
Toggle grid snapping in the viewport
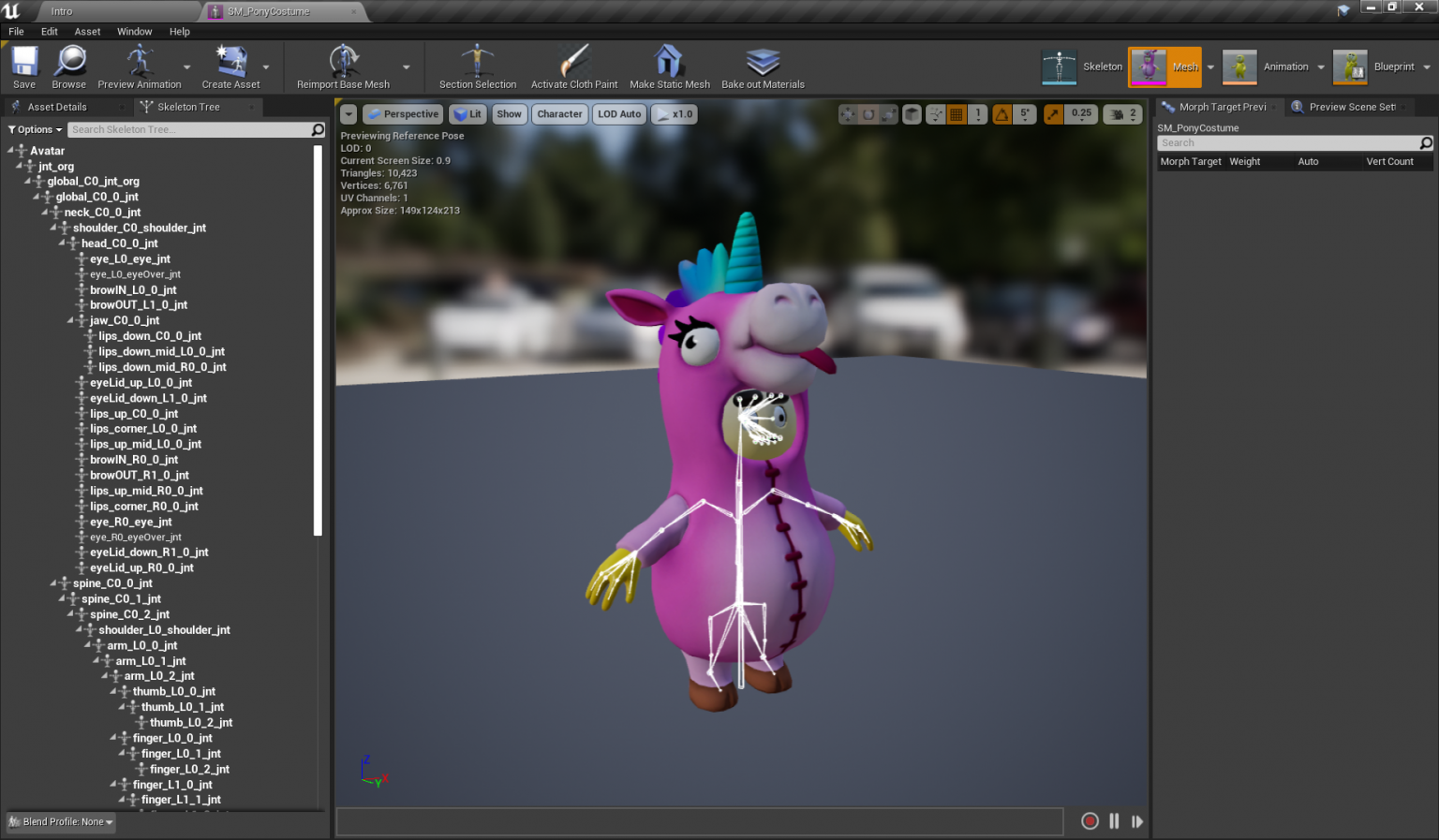957,114
